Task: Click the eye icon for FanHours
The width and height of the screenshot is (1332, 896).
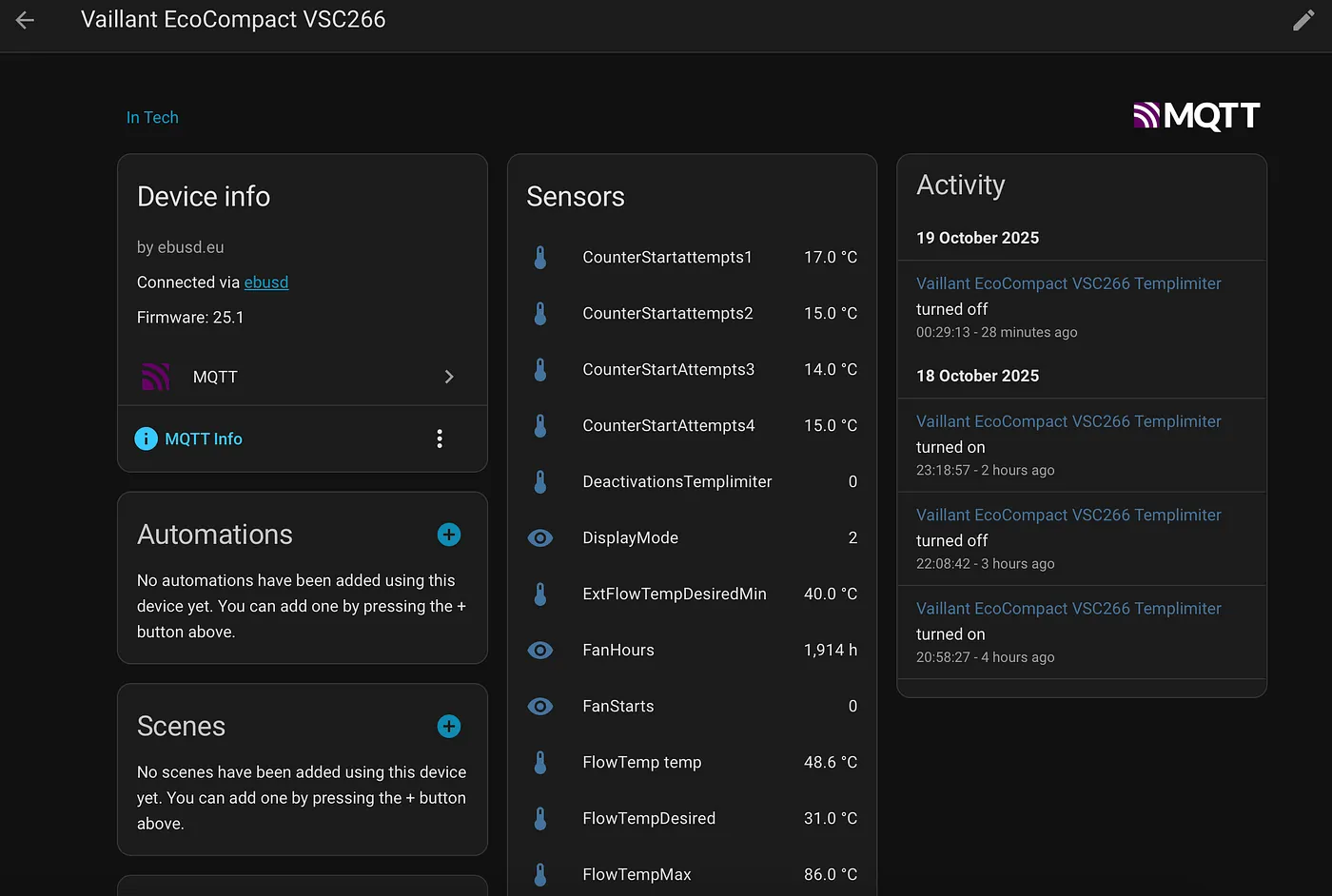Action: point(540,651)
